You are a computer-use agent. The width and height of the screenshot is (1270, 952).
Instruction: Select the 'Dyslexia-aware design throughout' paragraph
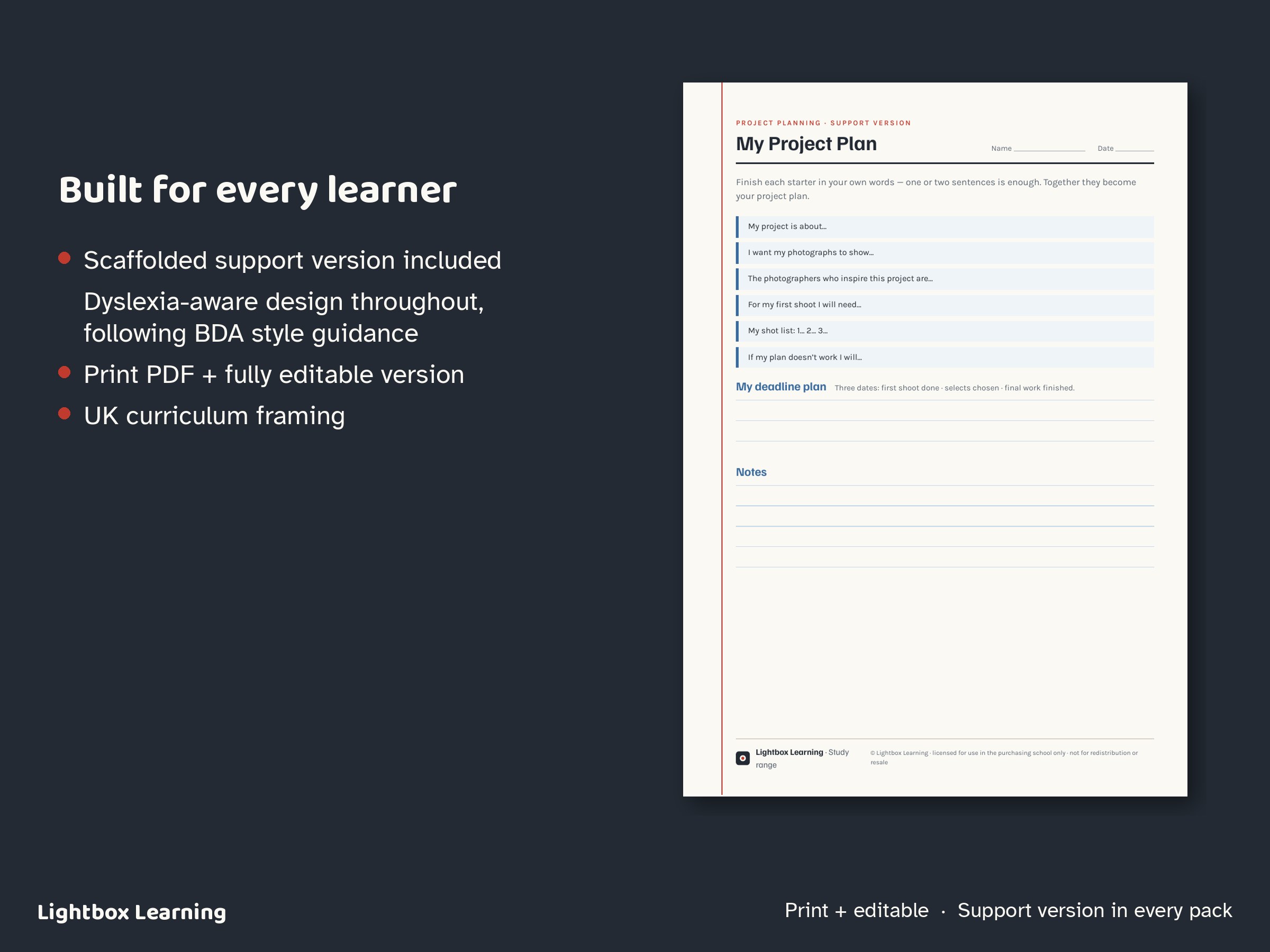pyautogui.click(x=284, y=317)
